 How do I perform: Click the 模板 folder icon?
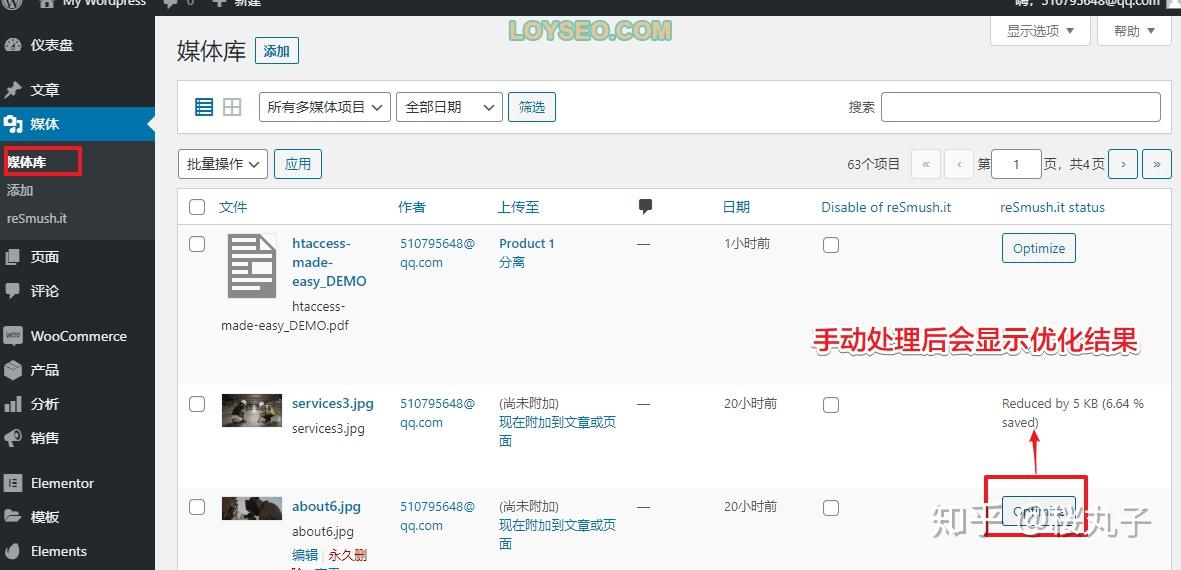(13, 517)
